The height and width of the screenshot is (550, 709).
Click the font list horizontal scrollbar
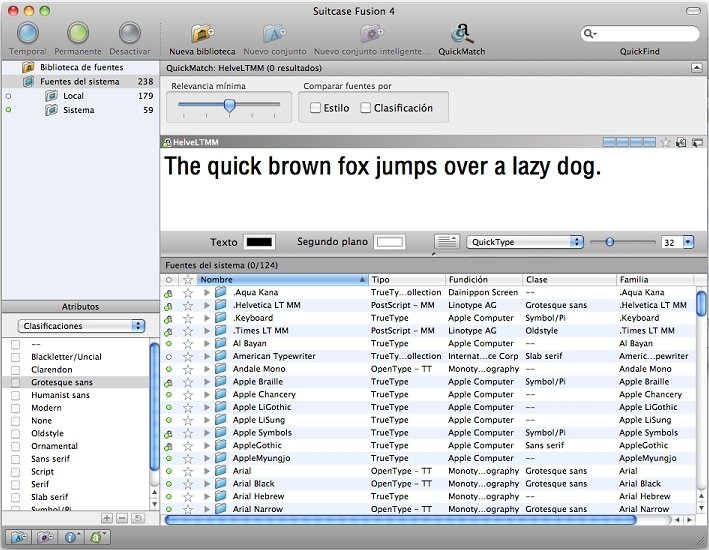pyautogui.click(x=400, y=520)
